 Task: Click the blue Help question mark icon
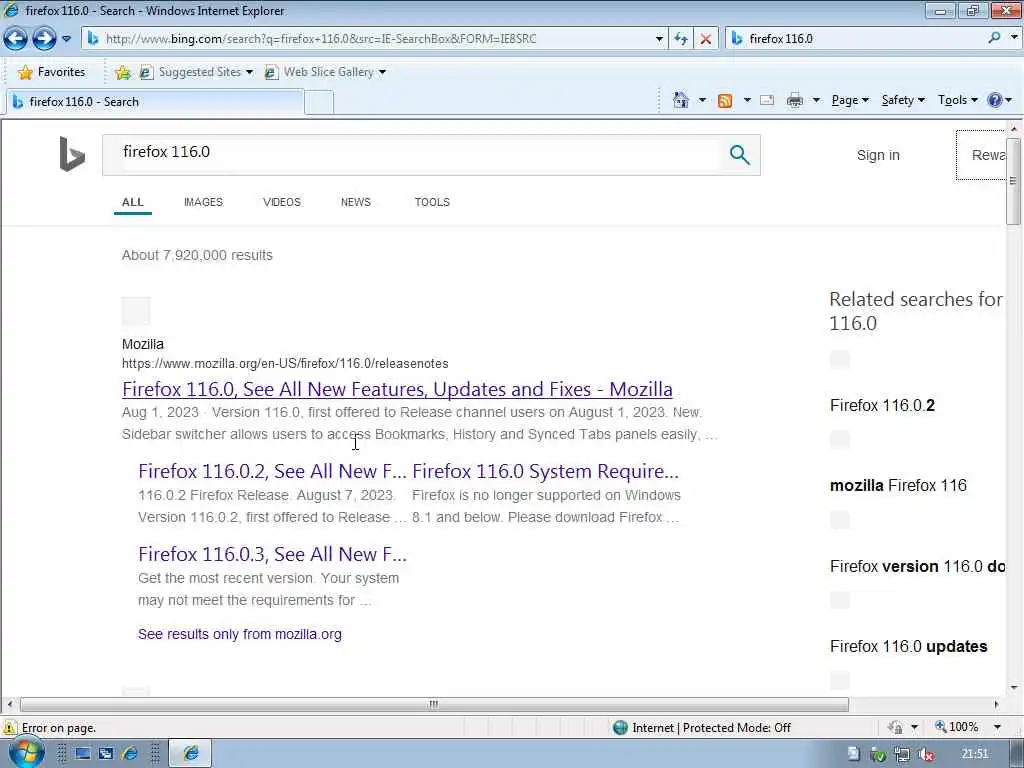click(995, 100)
